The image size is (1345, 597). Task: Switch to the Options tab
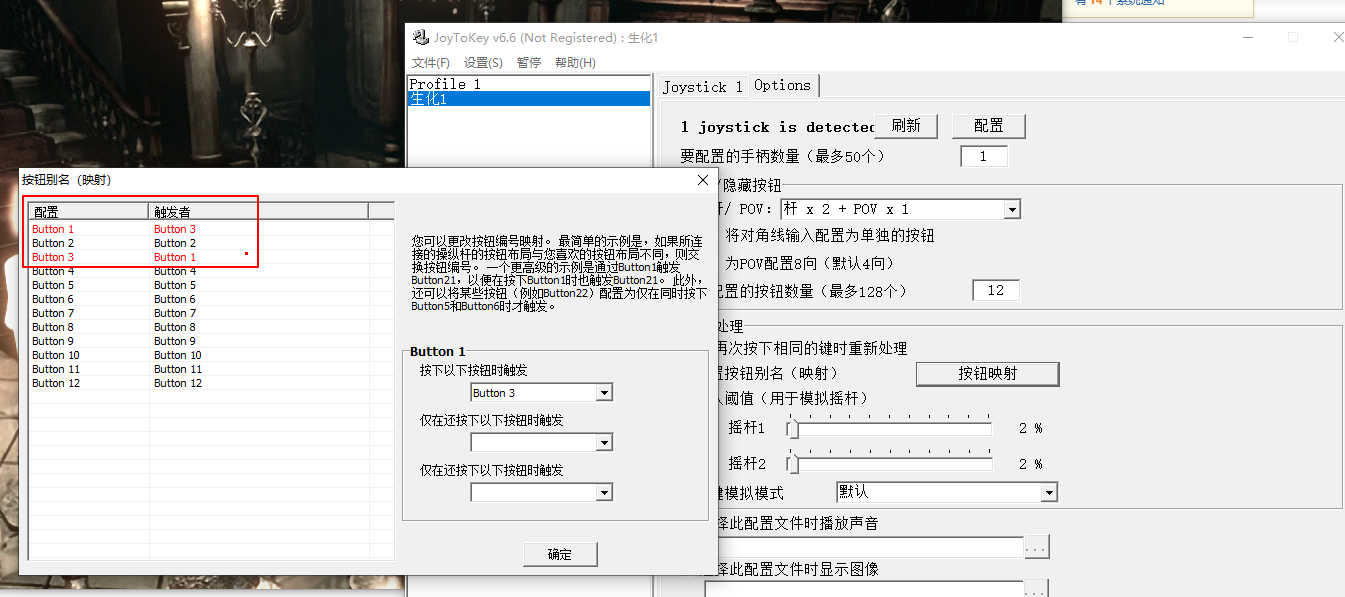tap(783, 85)
